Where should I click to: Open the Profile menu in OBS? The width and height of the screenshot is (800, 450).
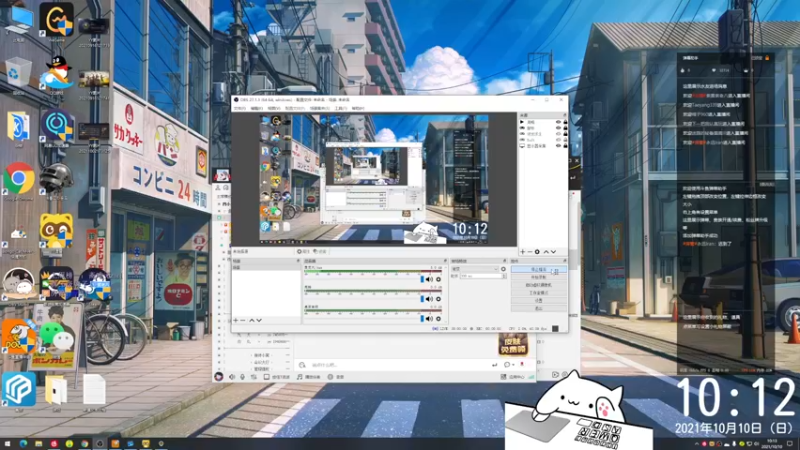click(295, 109)
